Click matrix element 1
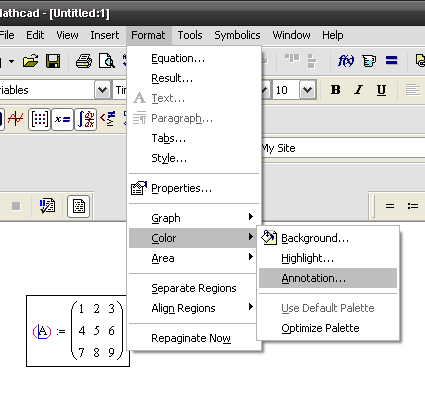The height and width of the screenshot is (393, 425). (x=82, y=309)
